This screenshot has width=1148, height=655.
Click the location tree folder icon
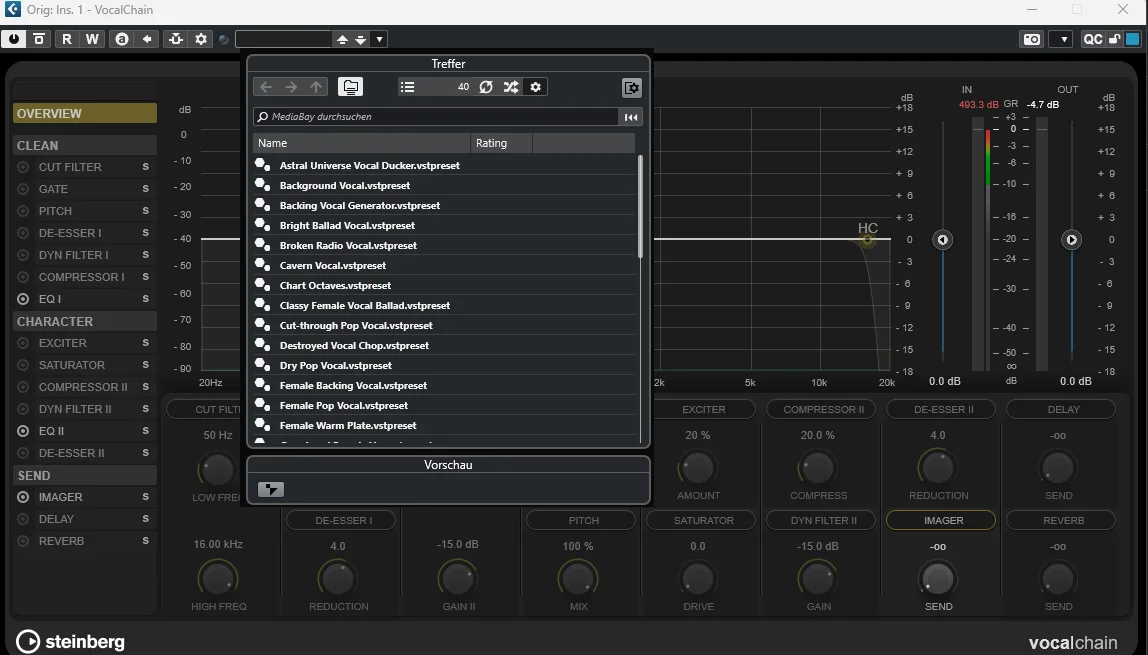coord(351,87)
